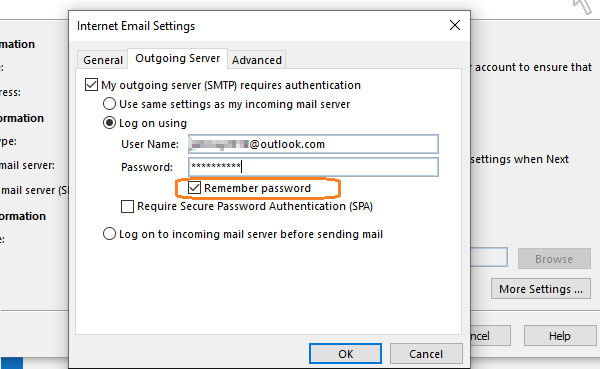This screenshot has width=600, height=369.
Task: Click Help in the background window
Action: 560,336
